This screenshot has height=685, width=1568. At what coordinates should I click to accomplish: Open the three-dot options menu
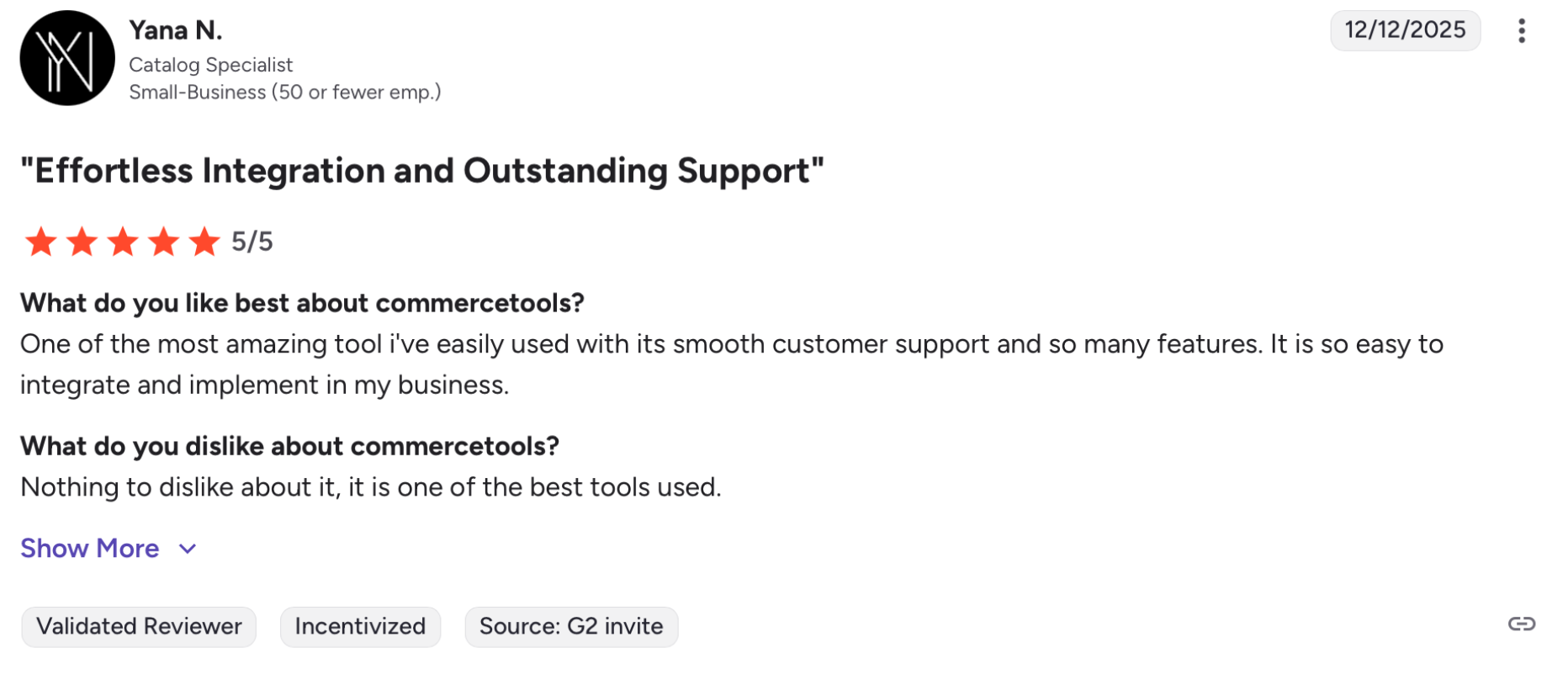(1521, 31)
